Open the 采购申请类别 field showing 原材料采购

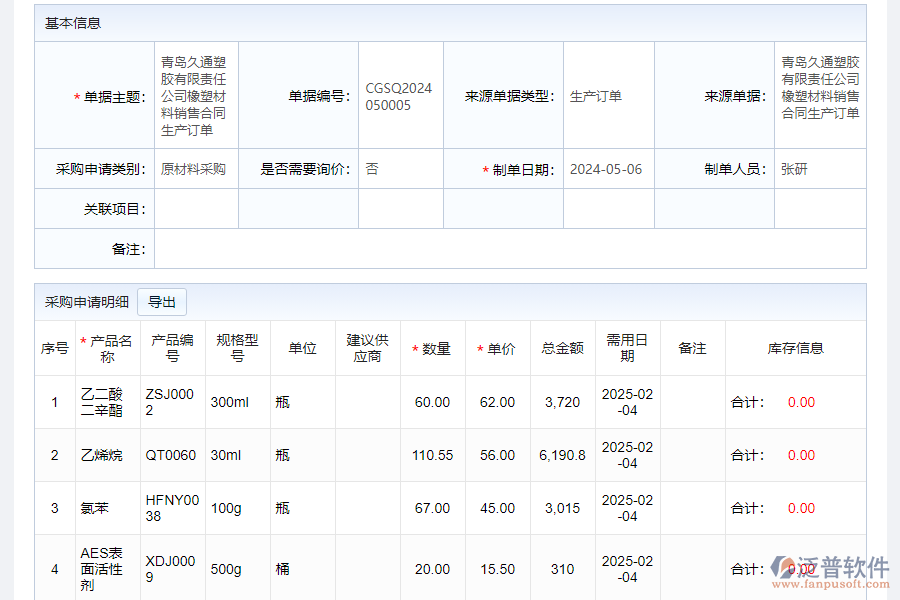click(x=194, y=169)
